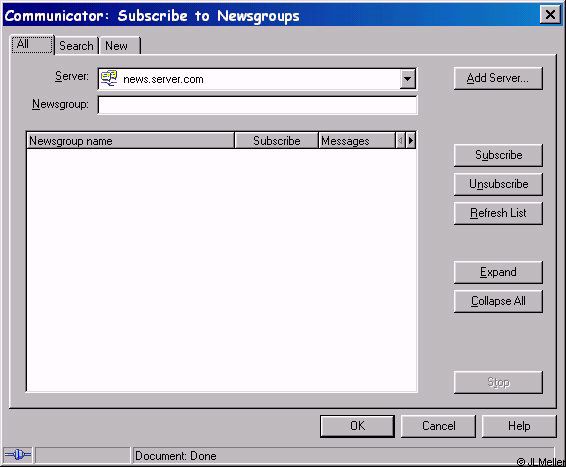This screenshot has height=467, width=566.
Task: Click the Unsubscribe button
Action: coord(498,184)
